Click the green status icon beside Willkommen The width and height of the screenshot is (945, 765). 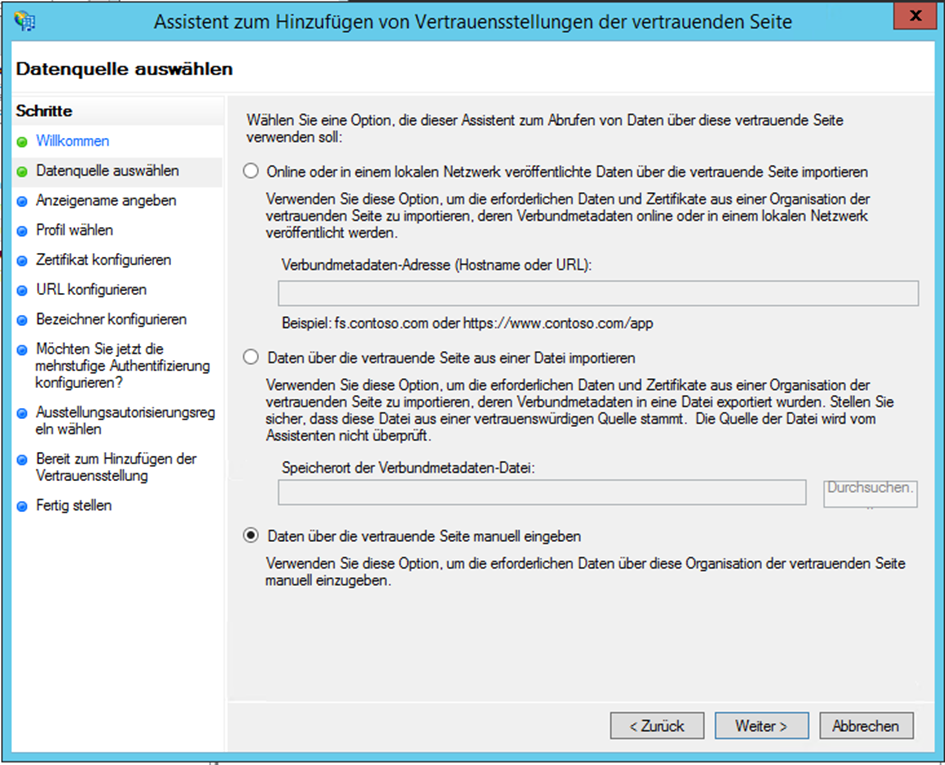pos(22,142)
